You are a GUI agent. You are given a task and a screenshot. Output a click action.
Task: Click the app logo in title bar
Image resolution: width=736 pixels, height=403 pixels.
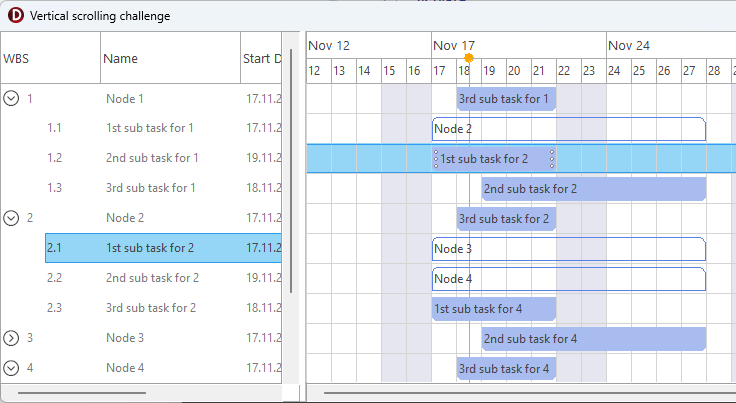[16, 16]
